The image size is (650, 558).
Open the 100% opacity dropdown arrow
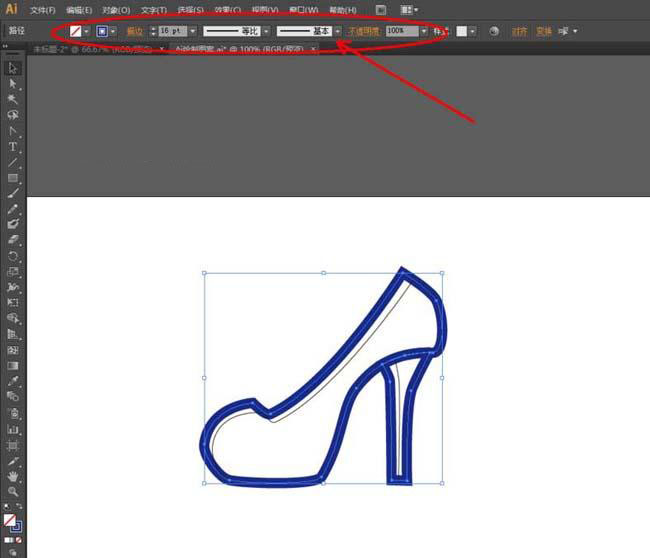[424, 31]
